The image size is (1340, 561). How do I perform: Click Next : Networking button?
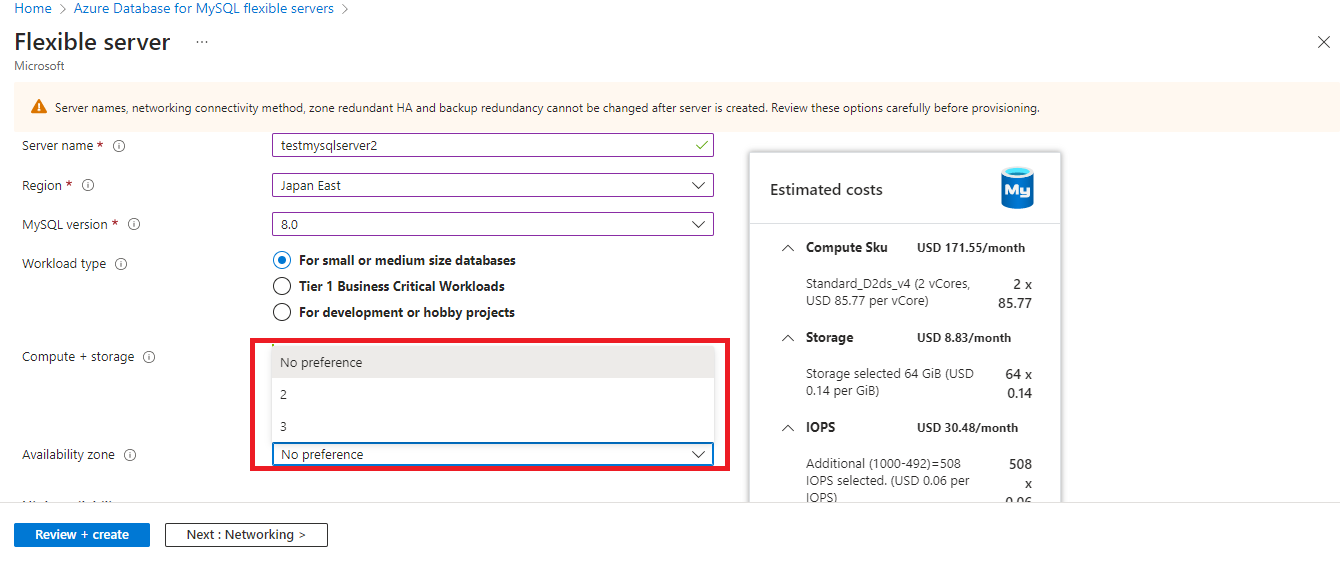246,535
